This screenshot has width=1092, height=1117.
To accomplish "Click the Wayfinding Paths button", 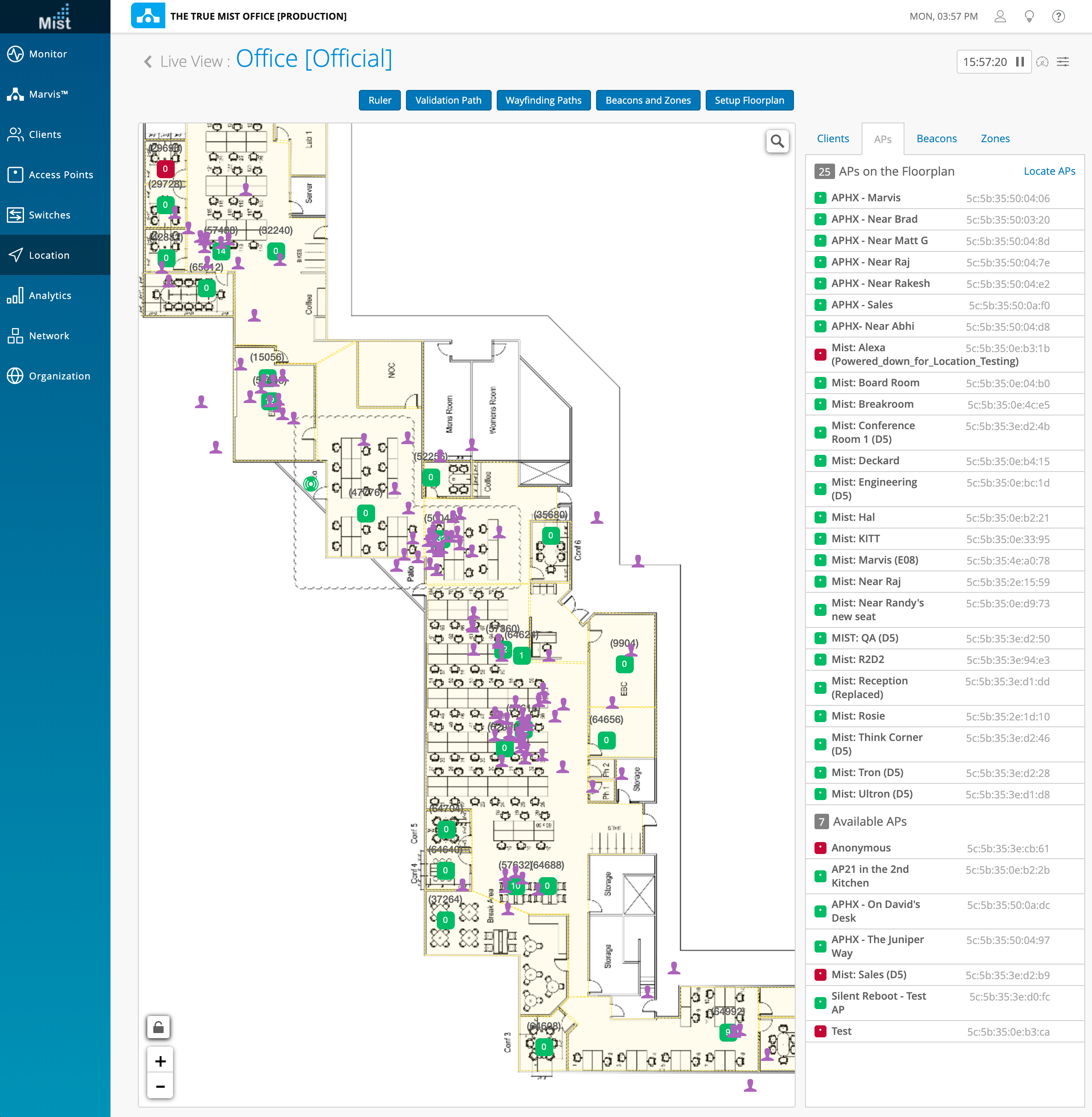I will tap(543, 100).
